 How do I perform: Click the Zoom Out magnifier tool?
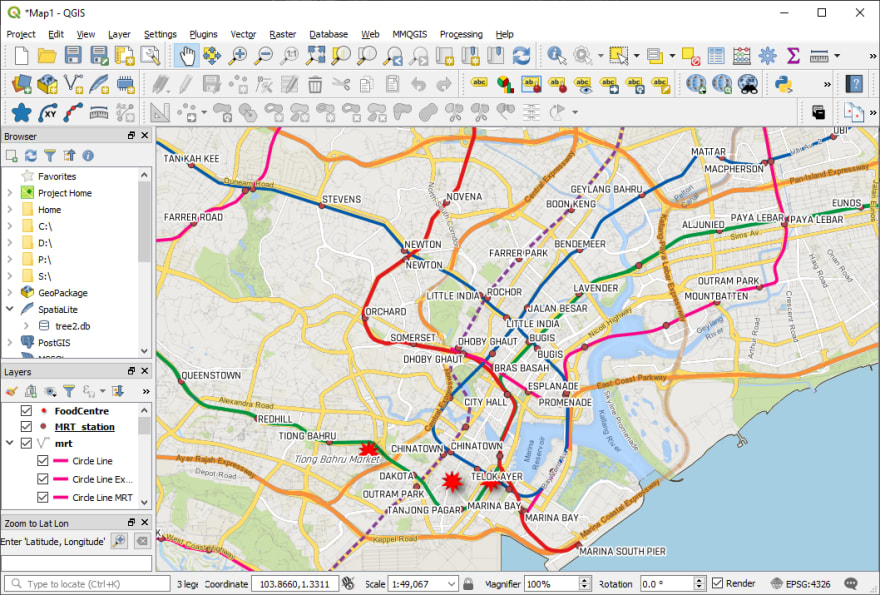(264, 56)
